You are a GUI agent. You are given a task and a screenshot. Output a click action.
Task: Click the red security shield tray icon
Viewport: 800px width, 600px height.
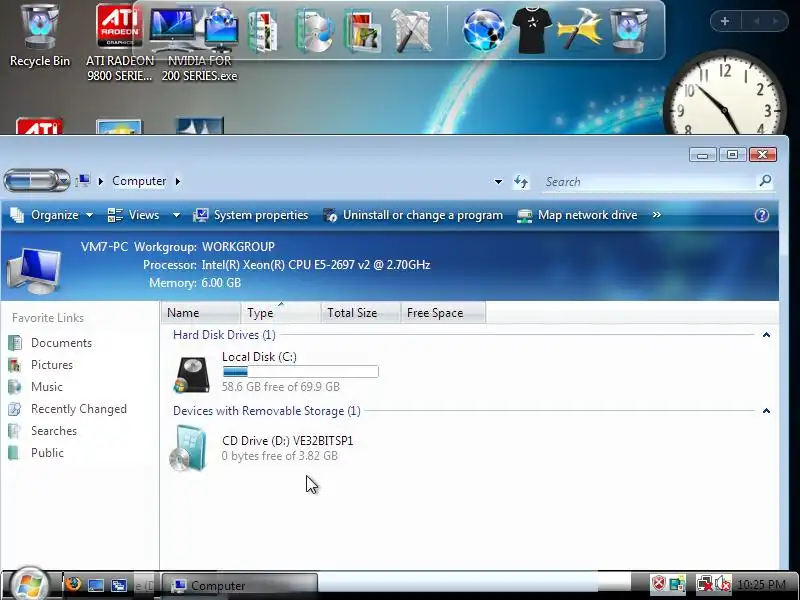coord(659,584)
